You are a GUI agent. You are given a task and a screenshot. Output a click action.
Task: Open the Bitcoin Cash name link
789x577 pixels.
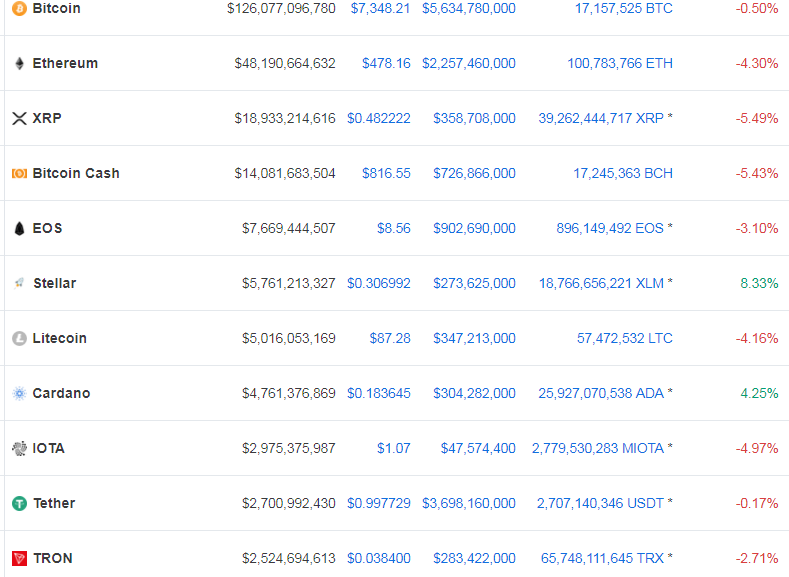pos(76,174)
